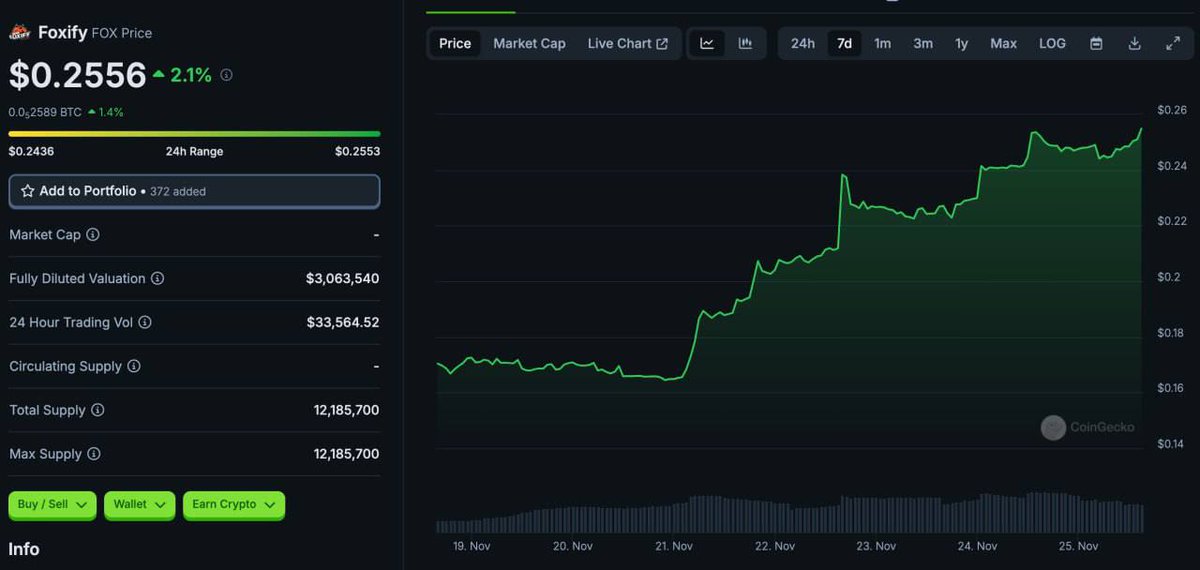Click the Info section heading
This screenshot has width=1200, height=570.
click(24, 549)
